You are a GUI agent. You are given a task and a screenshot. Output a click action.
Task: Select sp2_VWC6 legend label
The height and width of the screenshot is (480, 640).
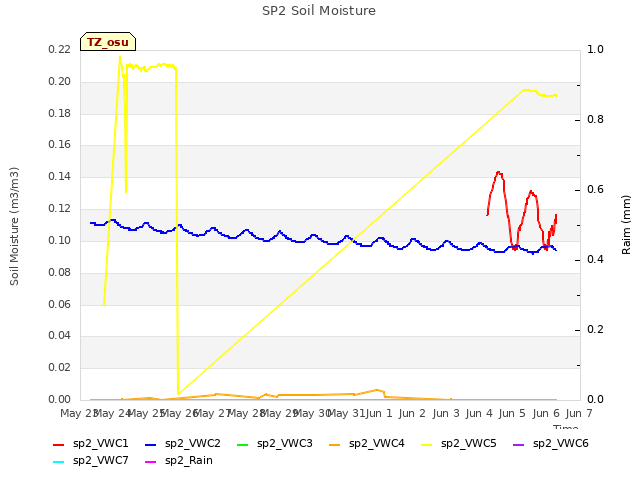point(560,443)
